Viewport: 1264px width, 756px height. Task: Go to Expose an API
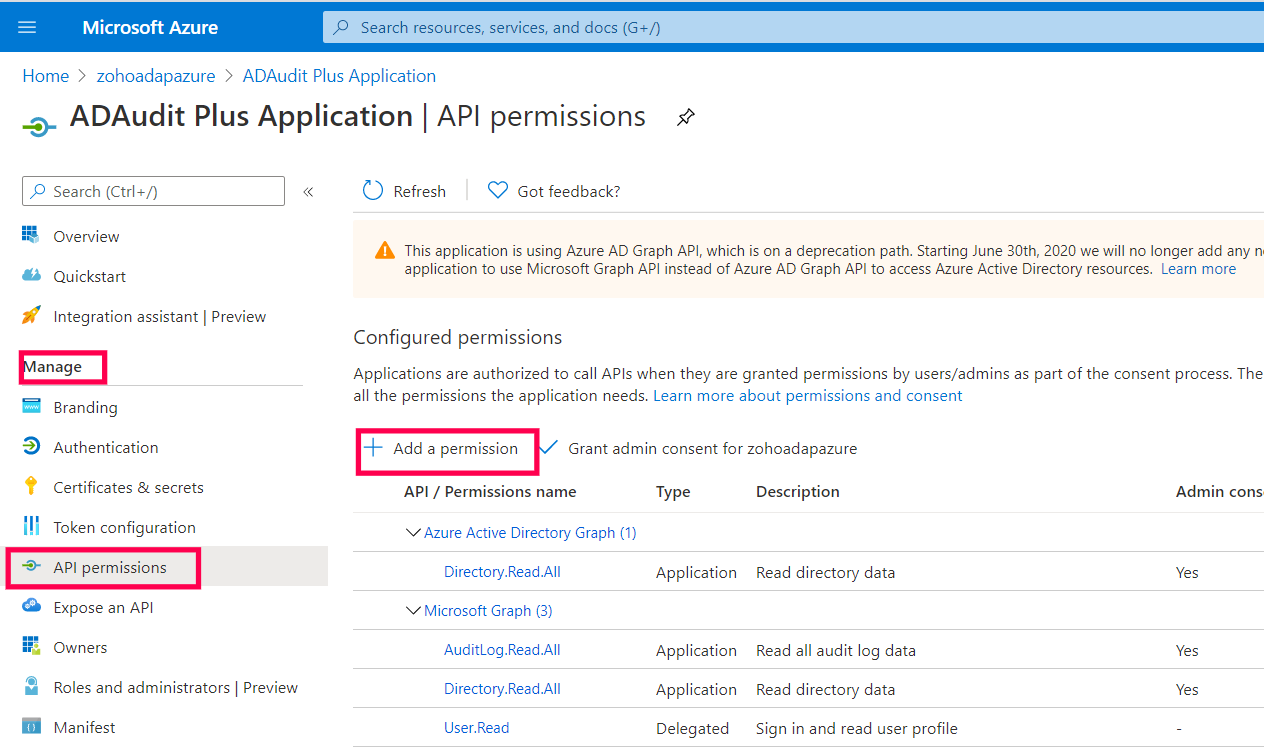tap(103, 607)
